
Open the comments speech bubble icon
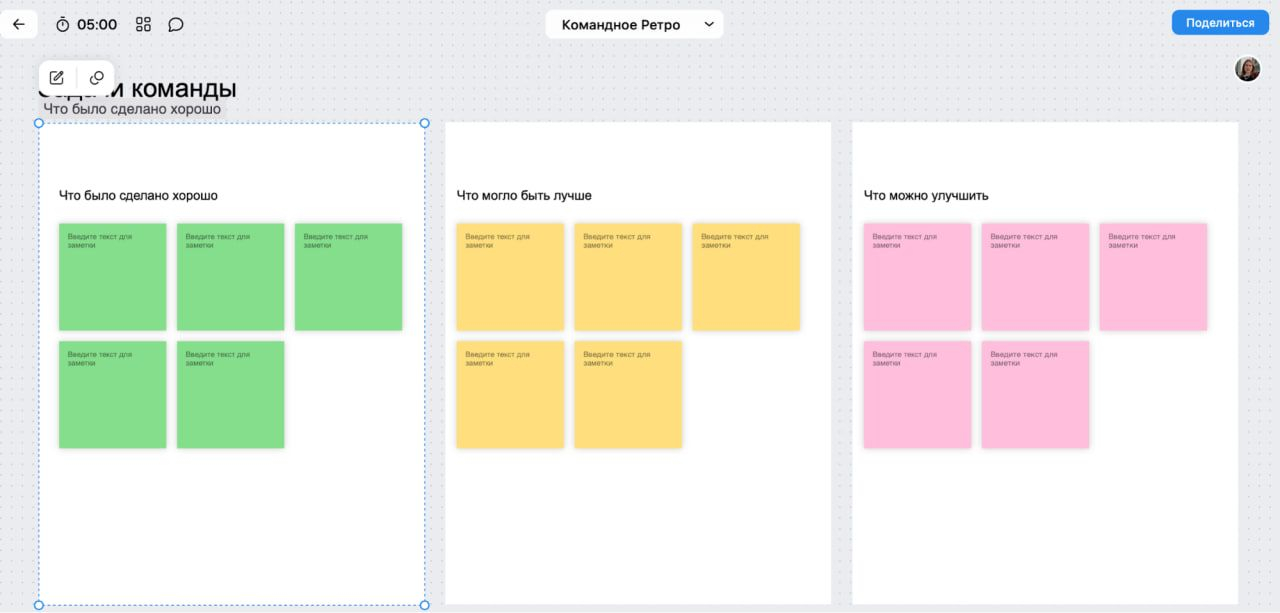click(176, 24)
